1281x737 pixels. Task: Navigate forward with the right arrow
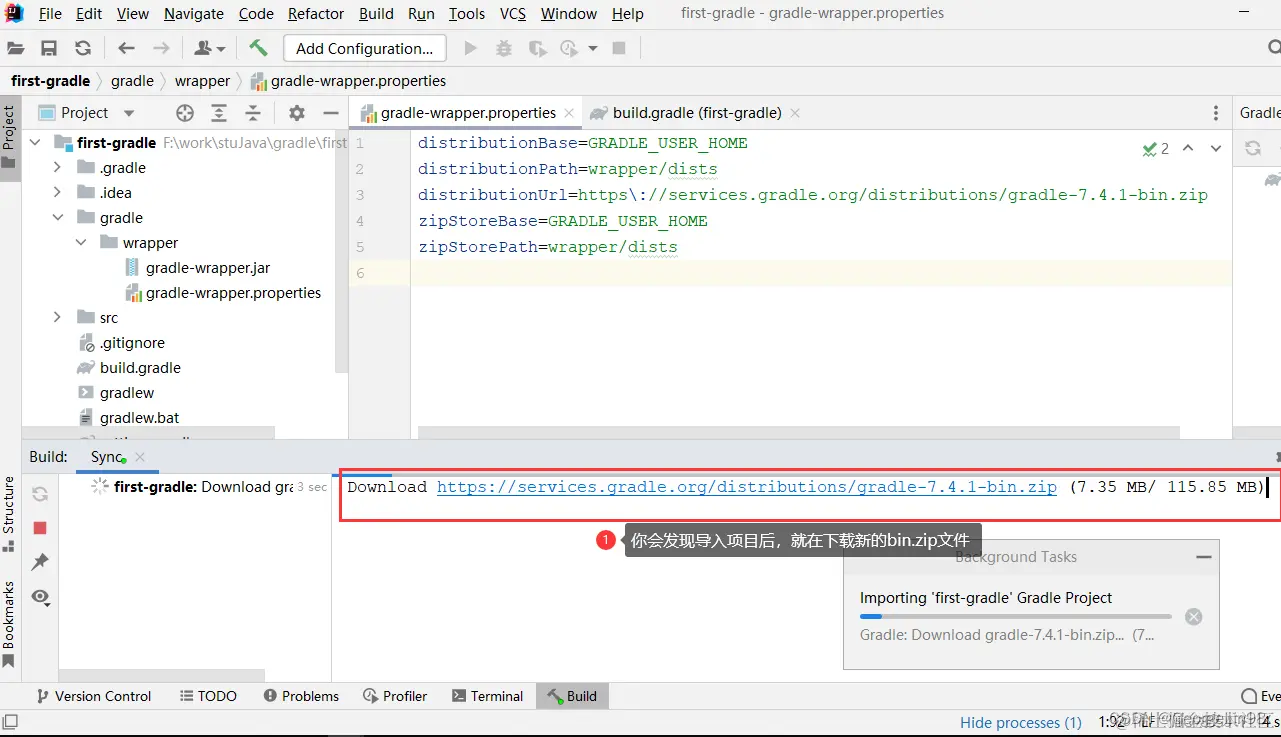pos(161,48)
